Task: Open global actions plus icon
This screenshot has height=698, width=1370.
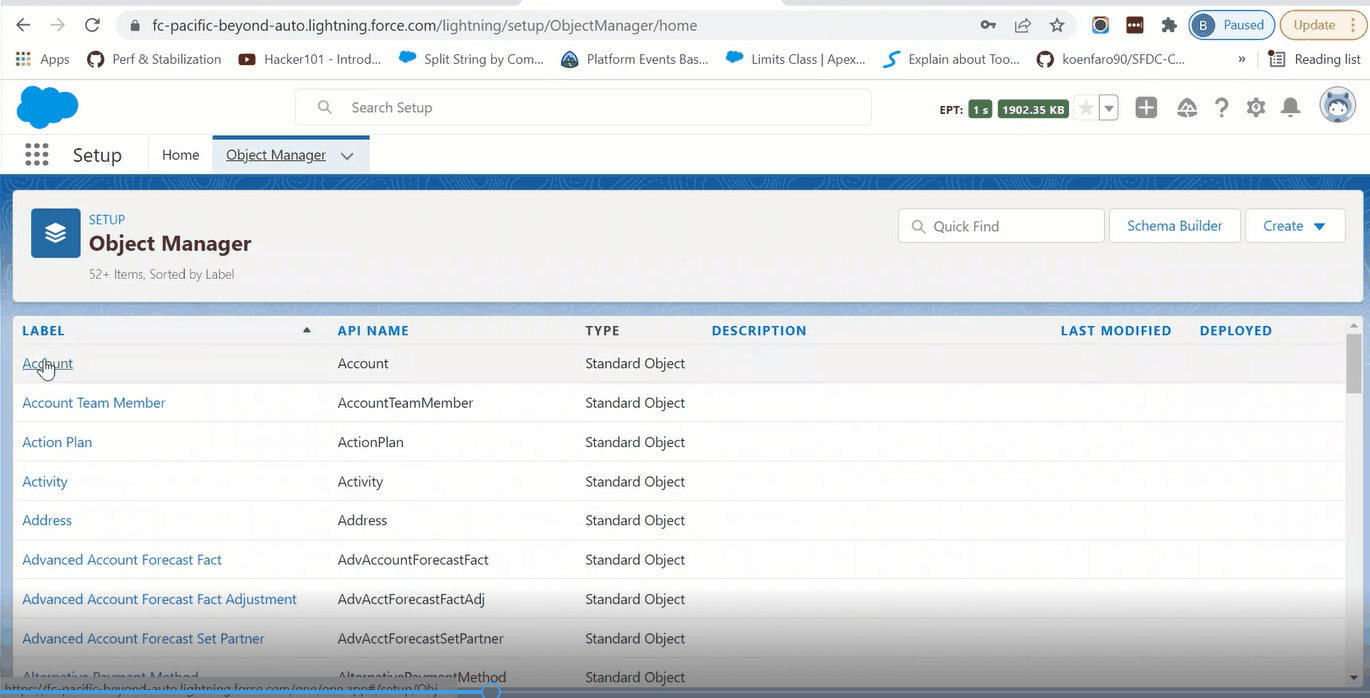Action: [1146, 108]
